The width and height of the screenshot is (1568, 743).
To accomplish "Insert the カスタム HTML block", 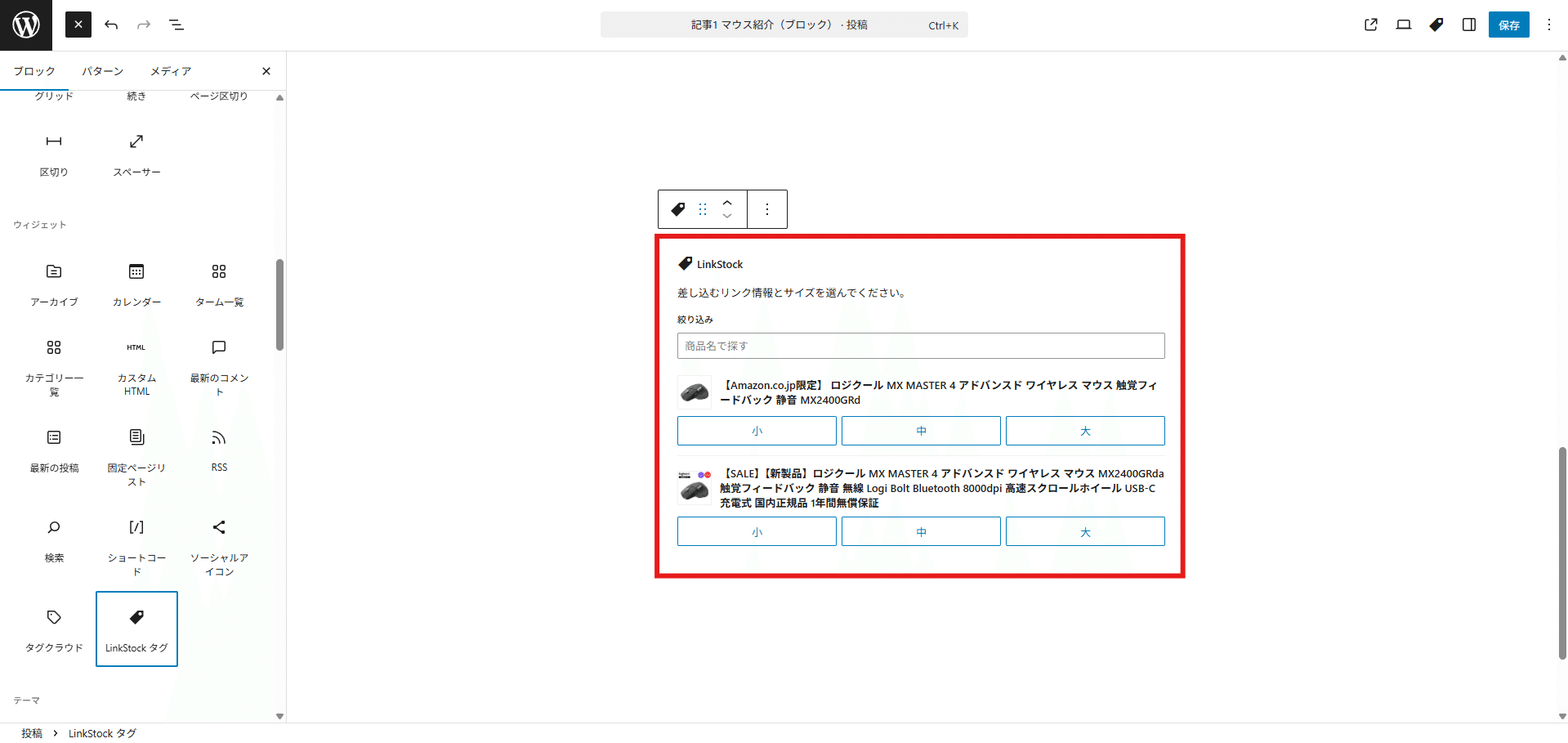I will click(x=136, y=369).
